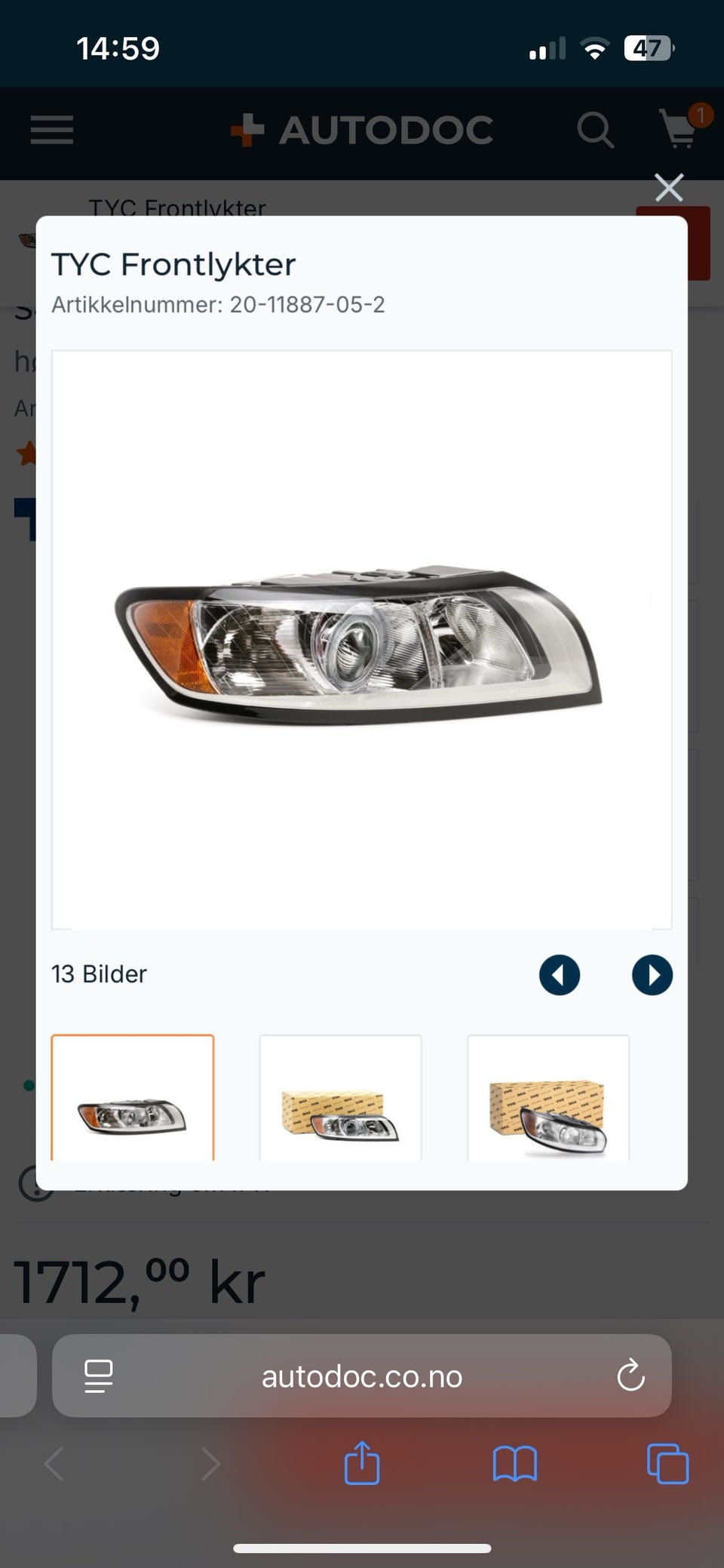Reload the page in Safari
Viewport: 724px width, 1568px height.
pyautogui.click(x=630, y=1376)
